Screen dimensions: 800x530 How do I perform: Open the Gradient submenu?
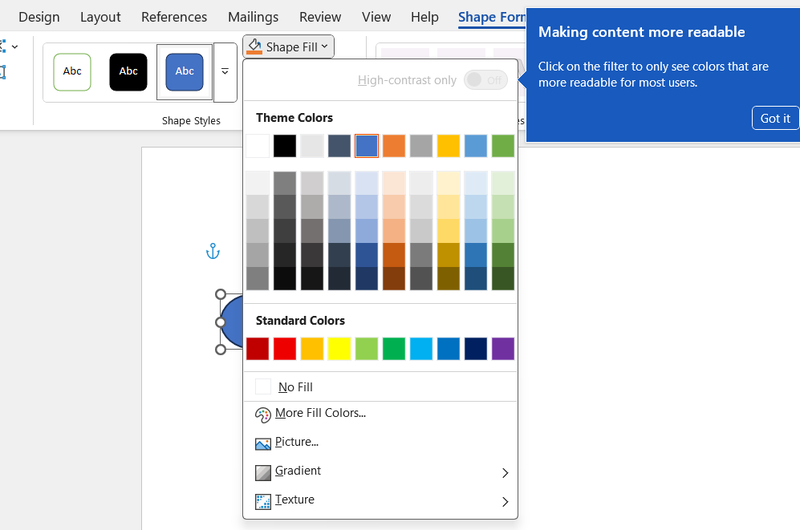[380, 472]
